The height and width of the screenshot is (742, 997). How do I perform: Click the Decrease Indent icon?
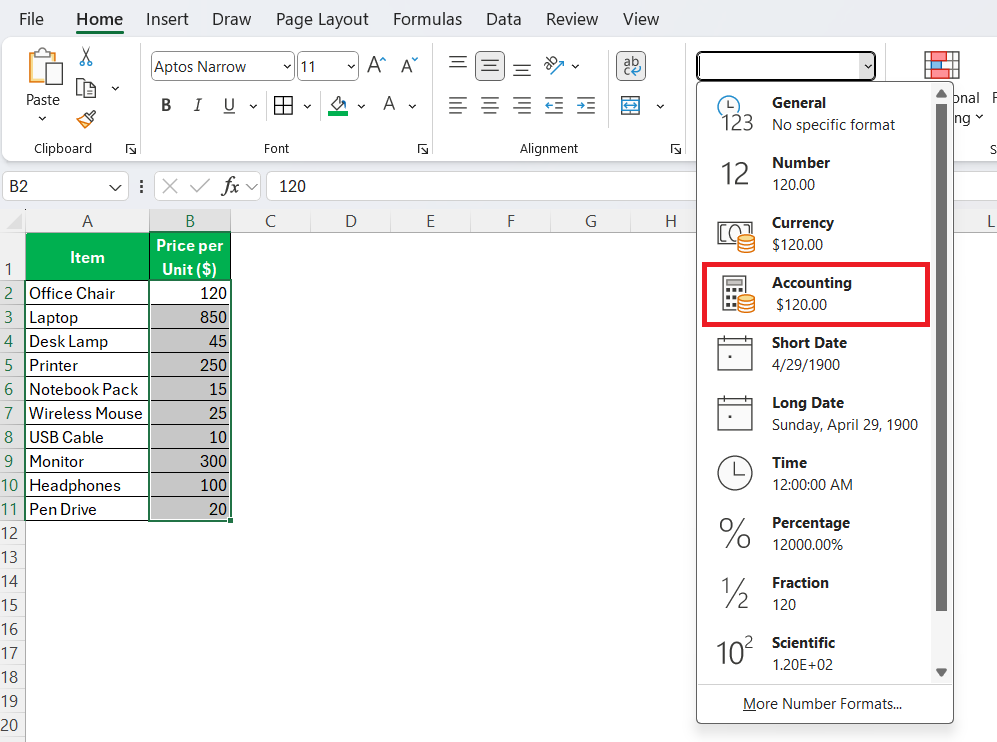coord(554,106)
